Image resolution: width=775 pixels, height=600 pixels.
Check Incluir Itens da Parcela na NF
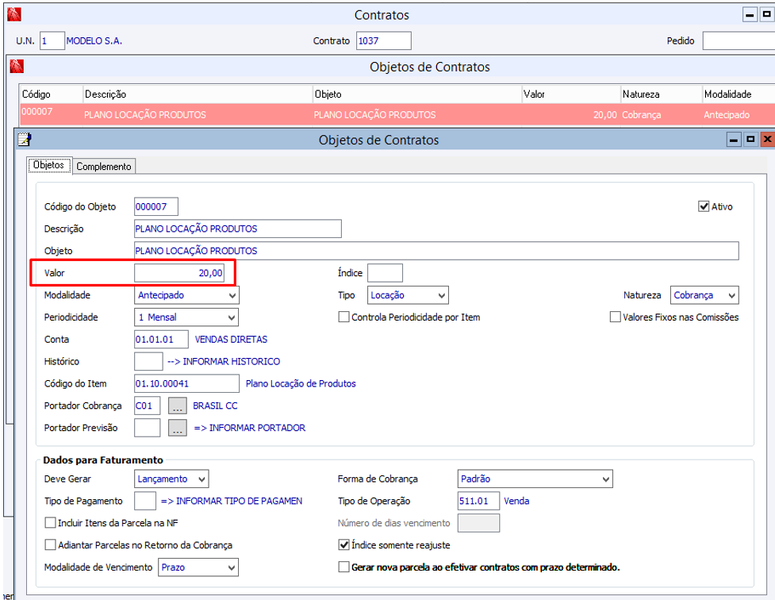pyautogui.click(x=50, y=523)
